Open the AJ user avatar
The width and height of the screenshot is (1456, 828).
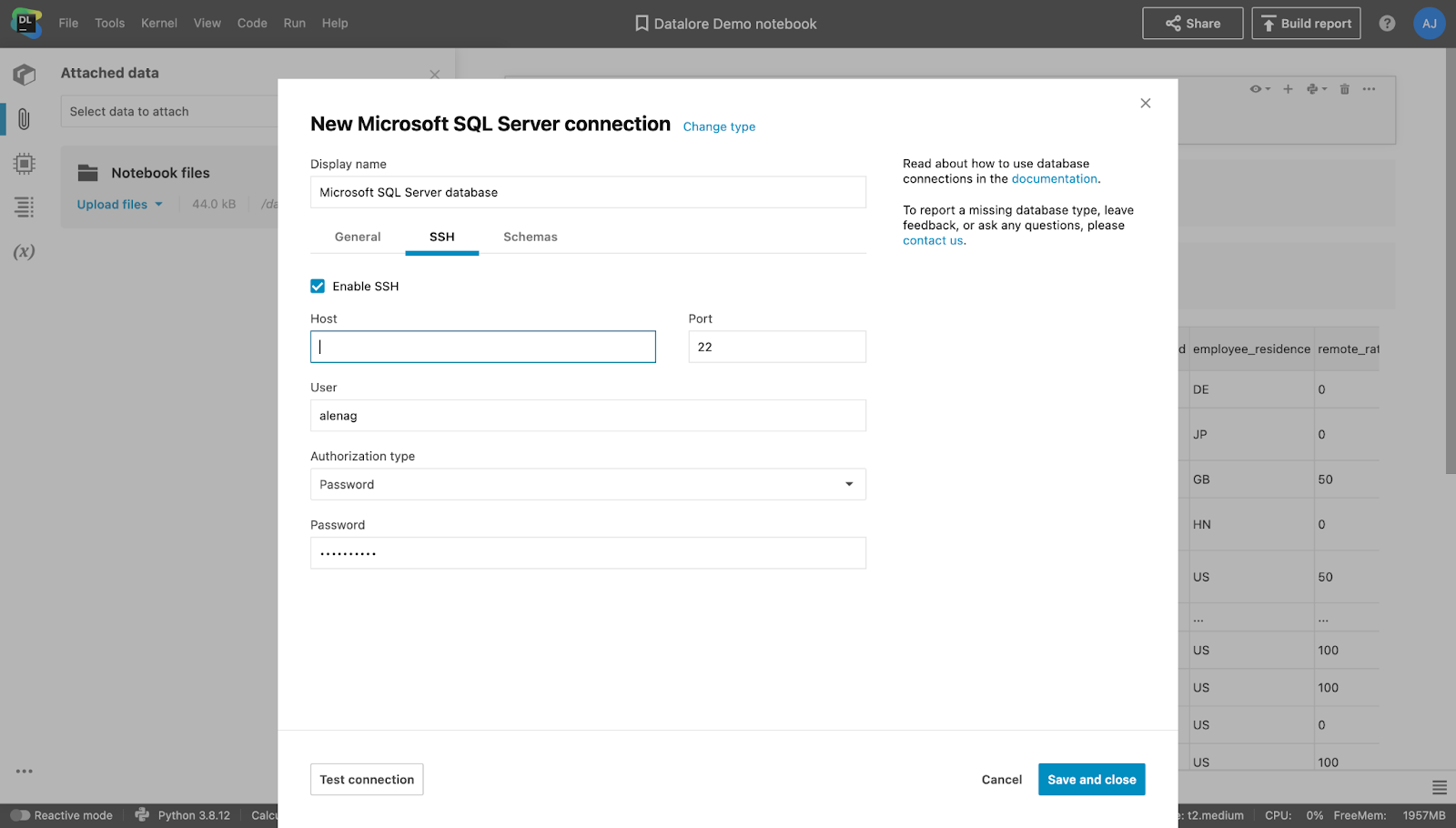coord(1430,24)
